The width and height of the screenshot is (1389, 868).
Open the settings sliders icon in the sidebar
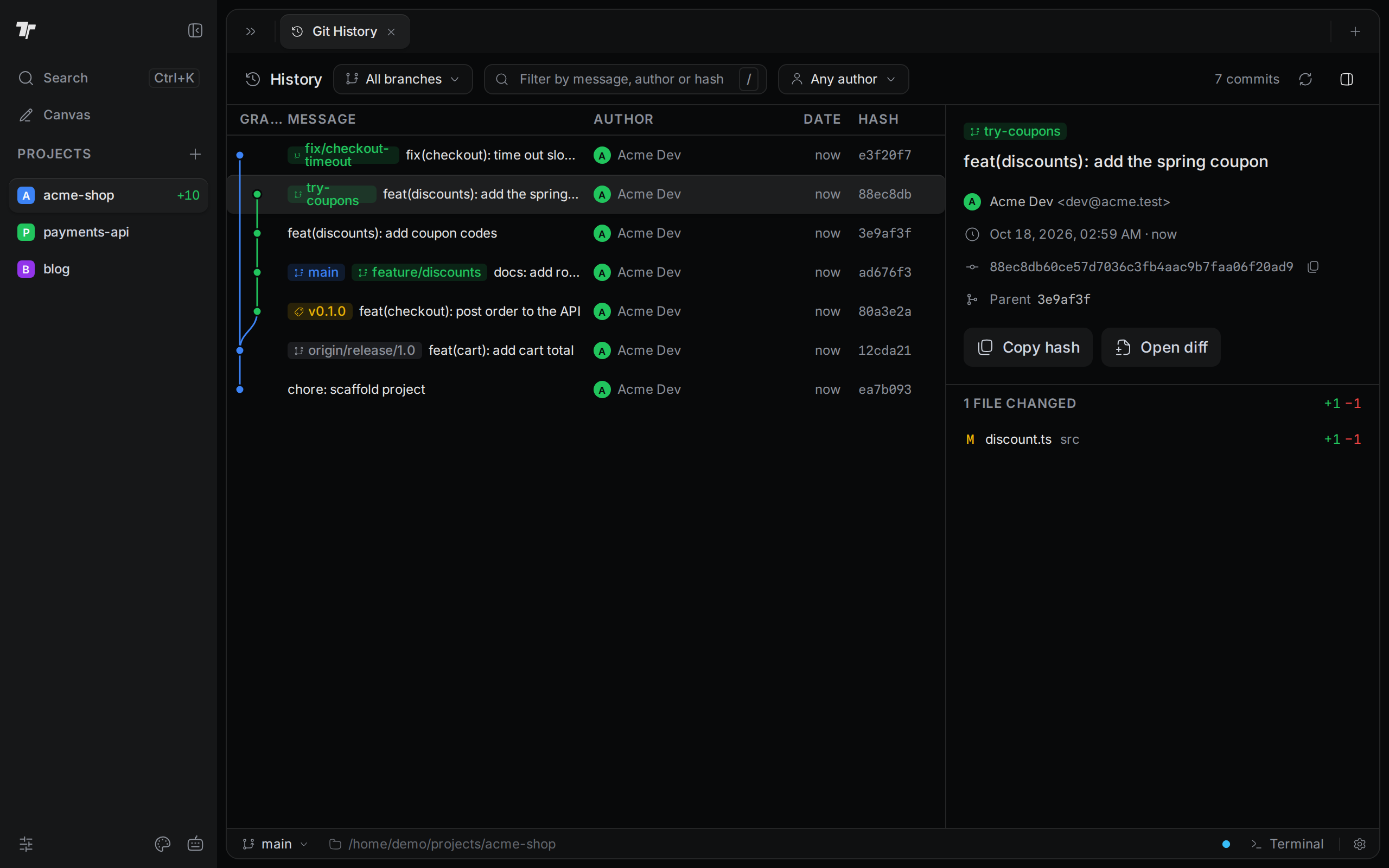[x=27, y=843]
